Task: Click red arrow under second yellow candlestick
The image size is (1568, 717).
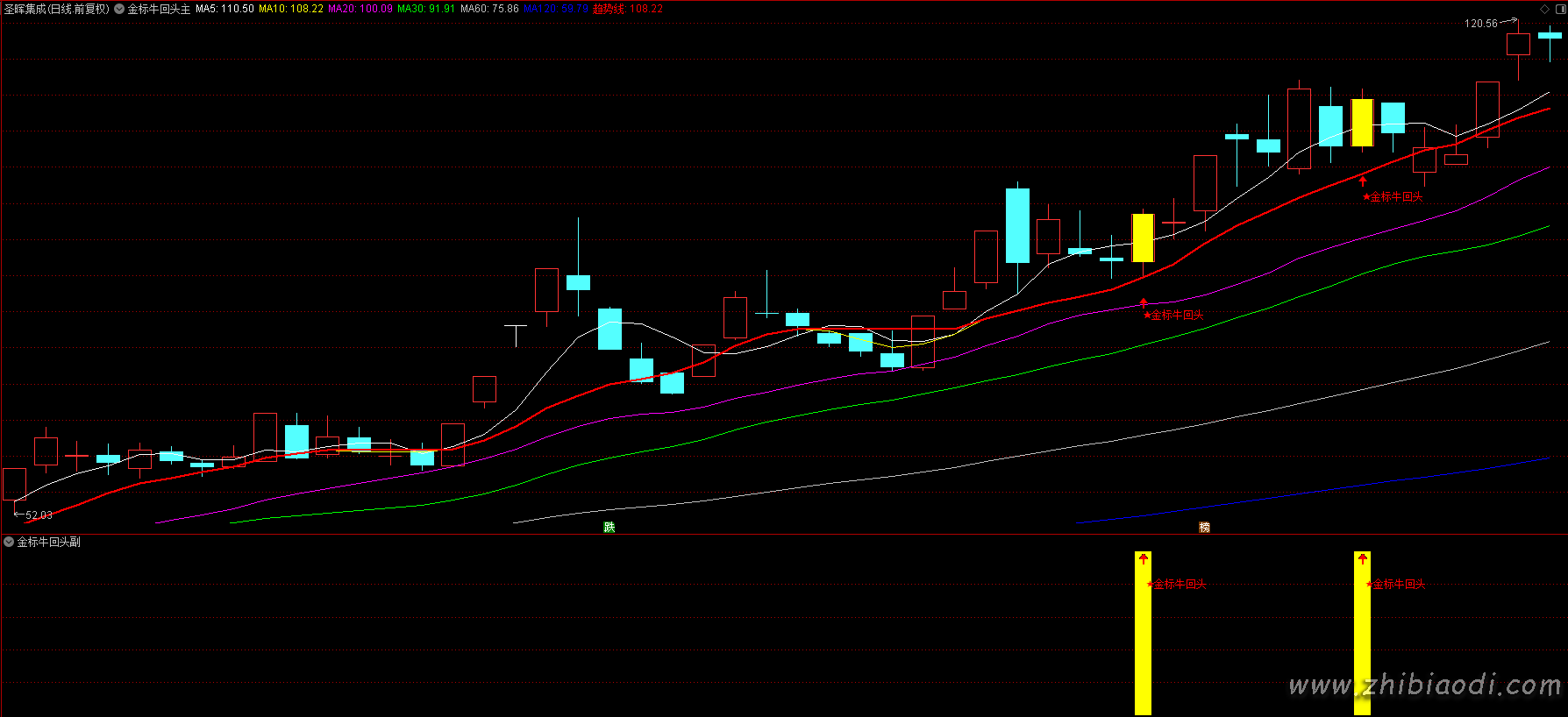Action: point(1363,181)
